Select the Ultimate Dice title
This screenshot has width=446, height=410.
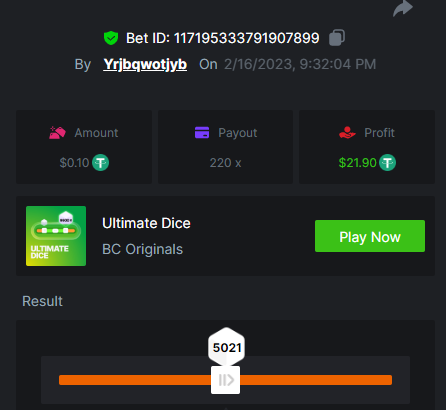click(x=146, y=223)
